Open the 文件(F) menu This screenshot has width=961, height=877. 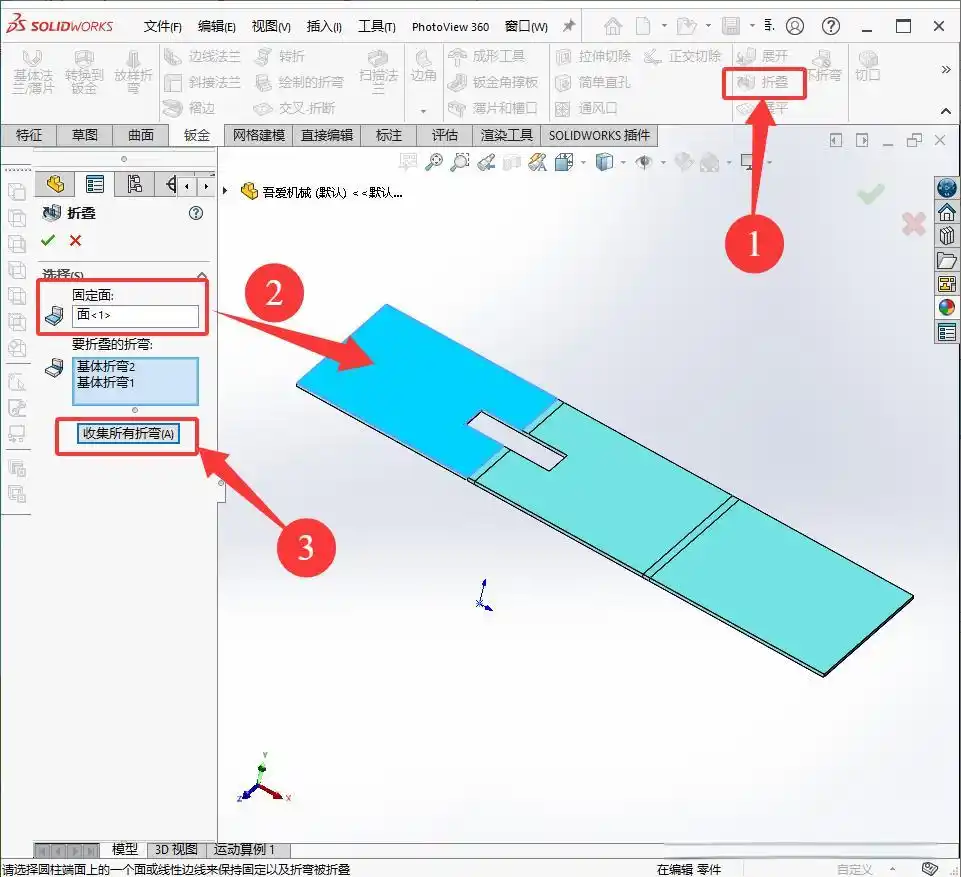162,26
